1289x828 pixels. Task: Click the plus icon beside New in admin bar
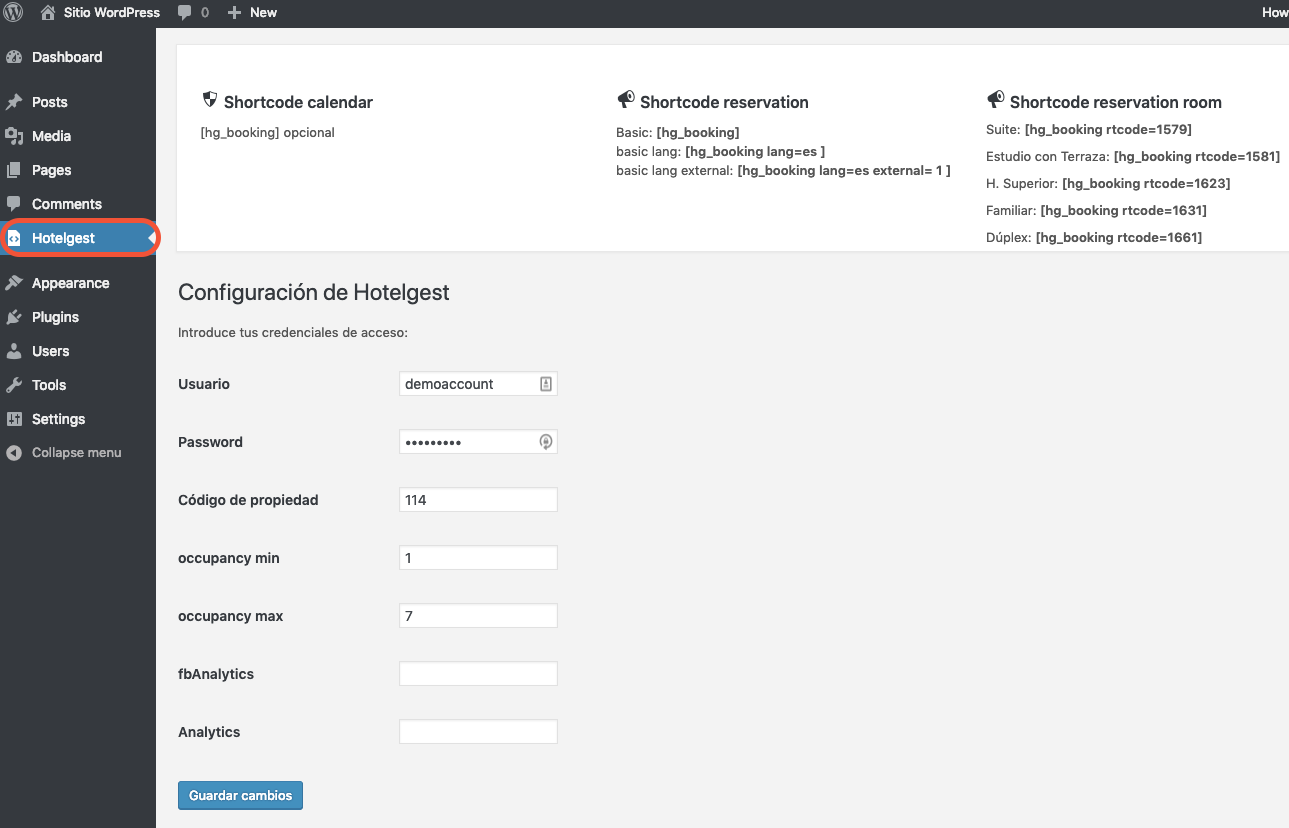tap(234, 13)
